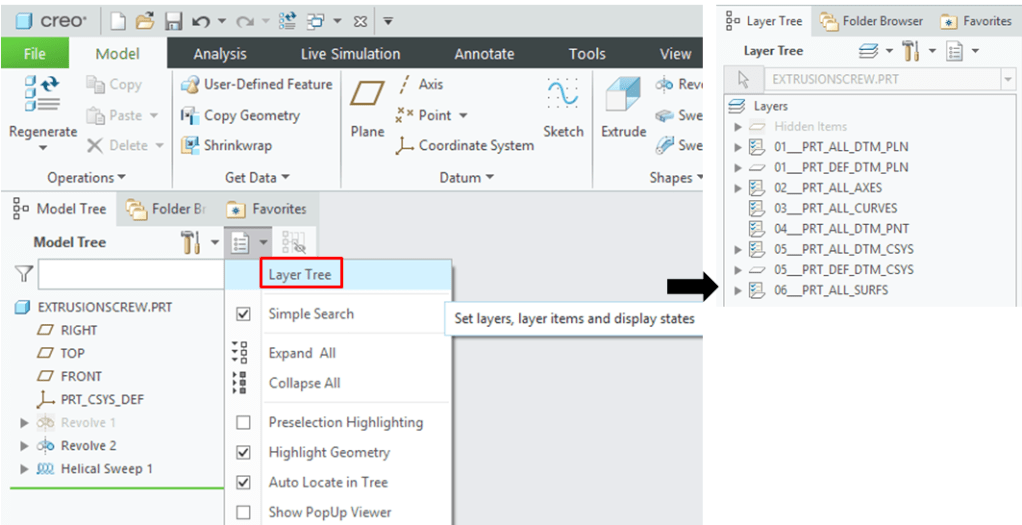Click Expand All in the menu
The image size is (1022, 525).
pyautogui.click(x=302, y=353)
